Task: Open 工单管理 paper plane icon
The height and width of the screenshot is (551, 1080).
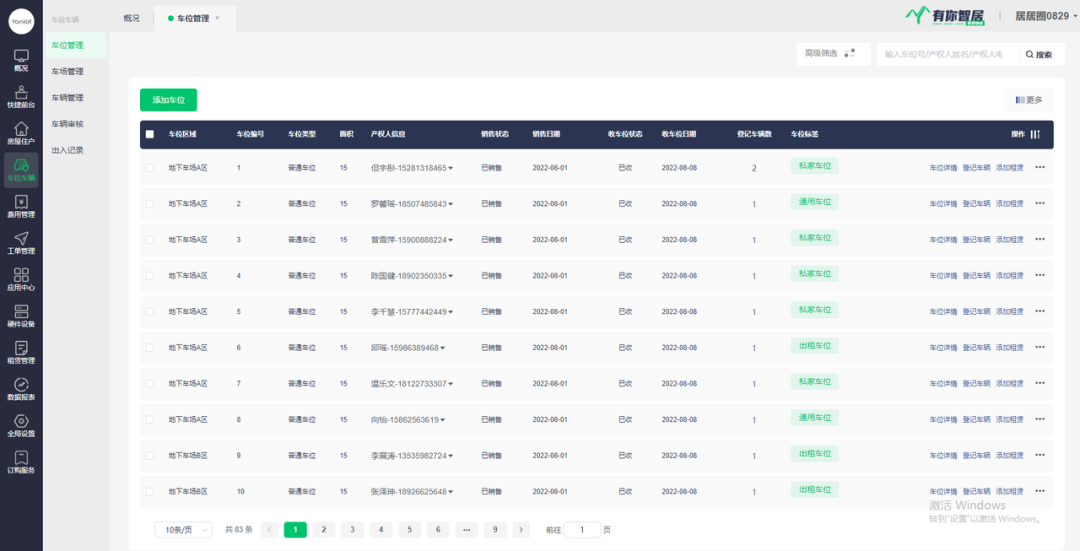Action: pos(21,242)
